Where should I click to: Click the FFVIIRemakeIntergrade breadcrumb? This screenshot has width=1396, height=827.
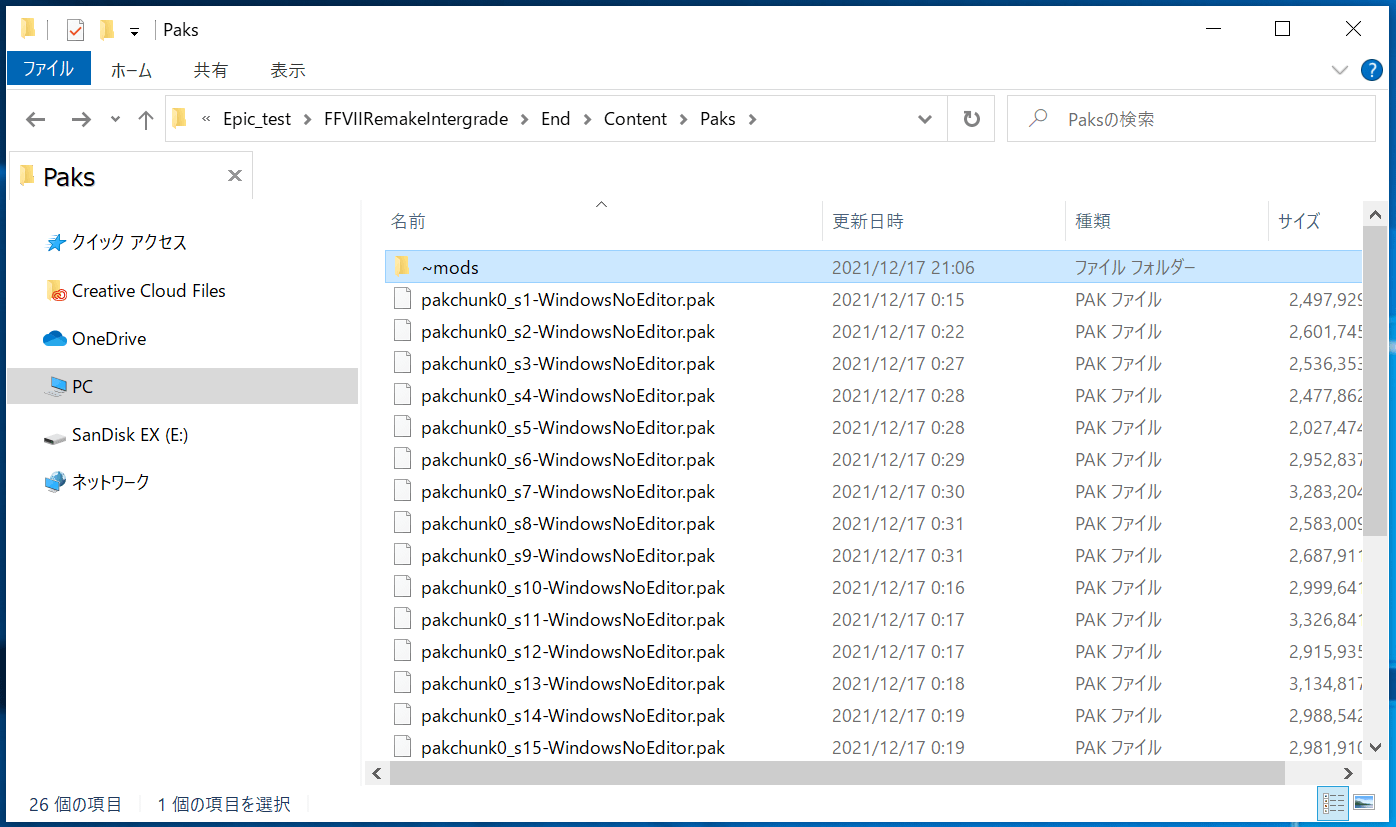pos(416,119)
